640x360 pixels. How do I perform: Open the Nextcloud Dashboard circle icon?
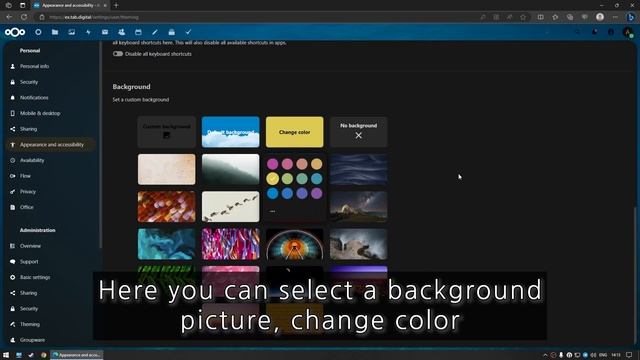coord(38,32)
